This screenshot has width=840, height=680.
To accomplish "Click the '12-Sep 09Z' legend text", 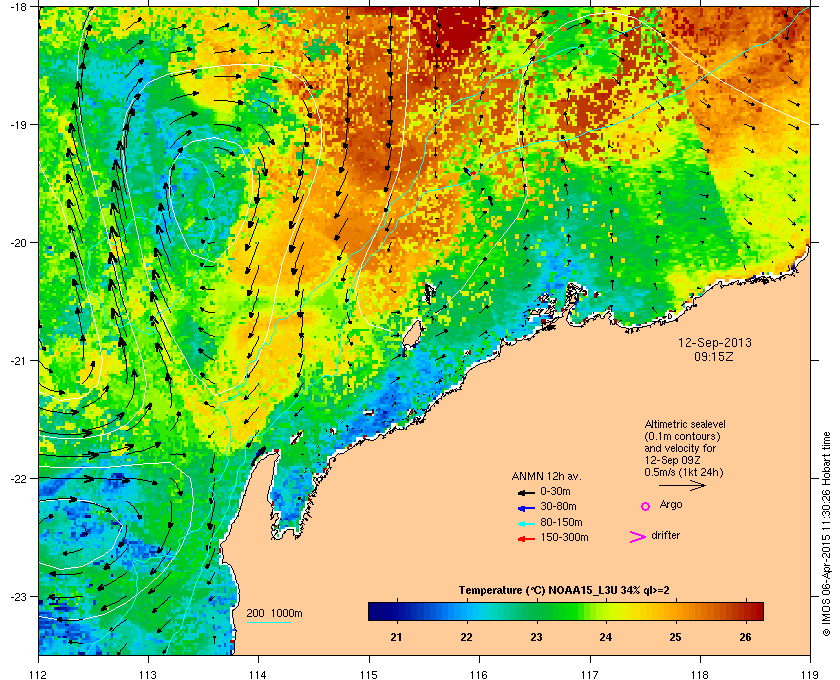I will pyautogui.click(x=673, y=460).
